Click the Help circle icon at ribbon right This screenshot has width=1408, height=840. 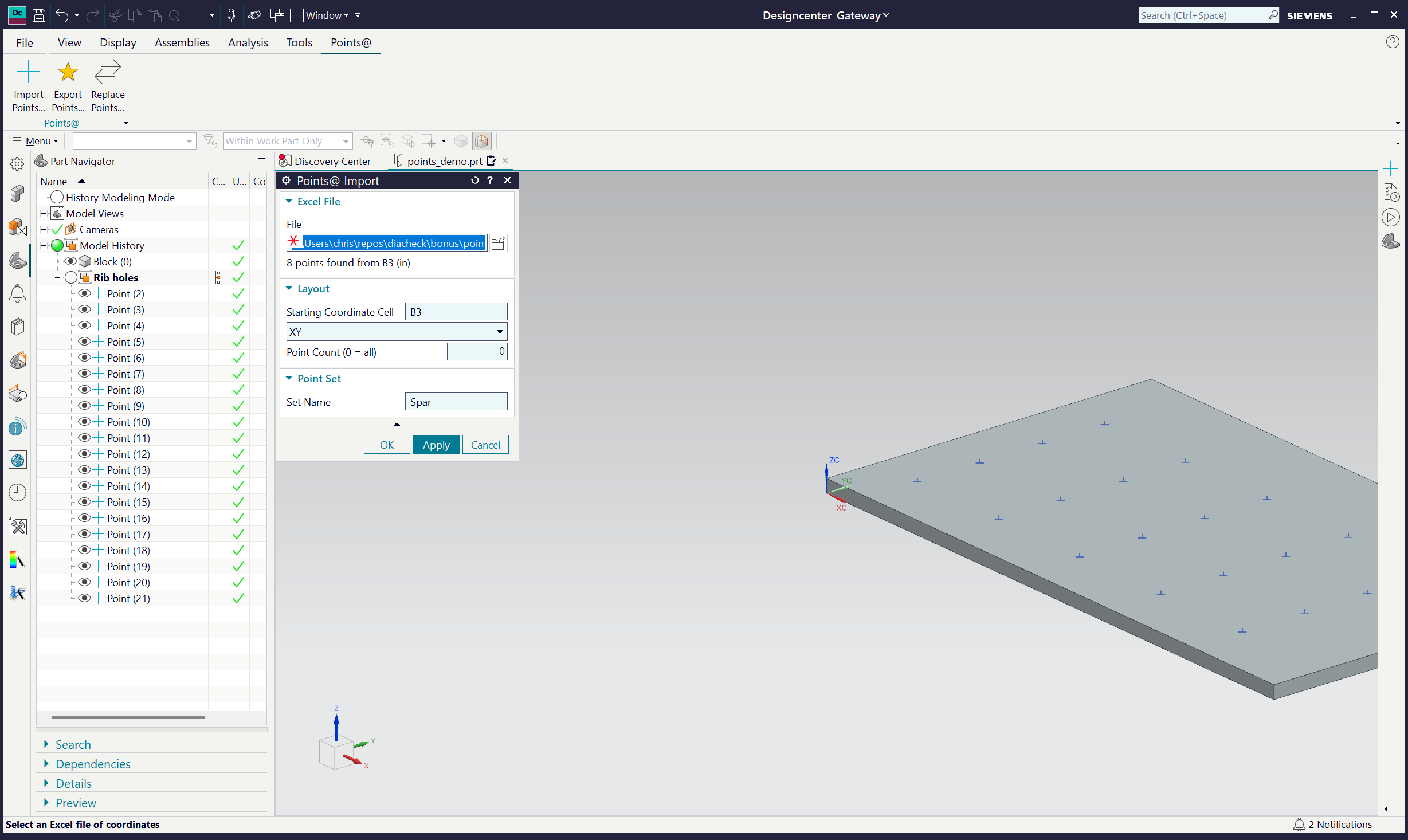pos(1393,42)
